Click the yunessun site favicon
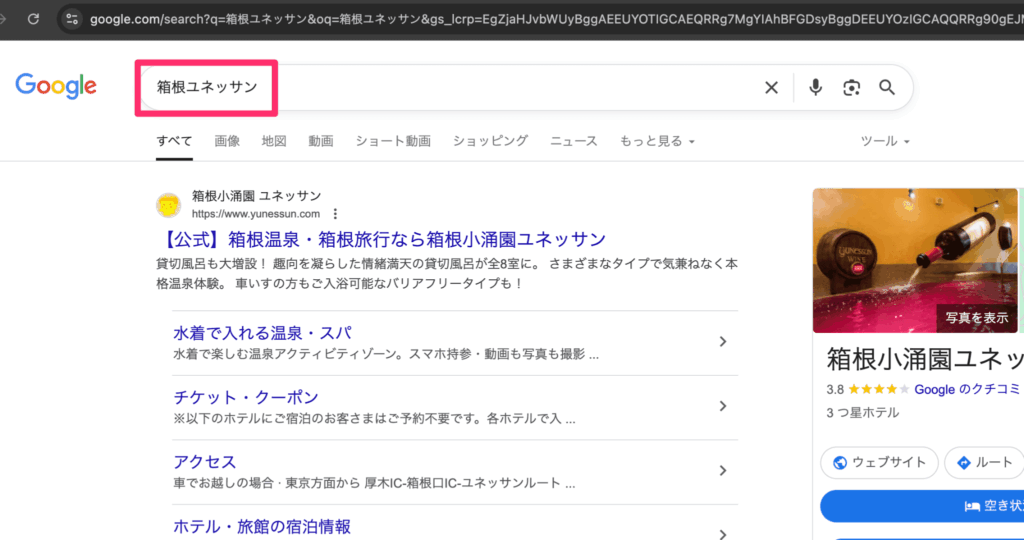The image size is (1024, 540). coord(168,205)
